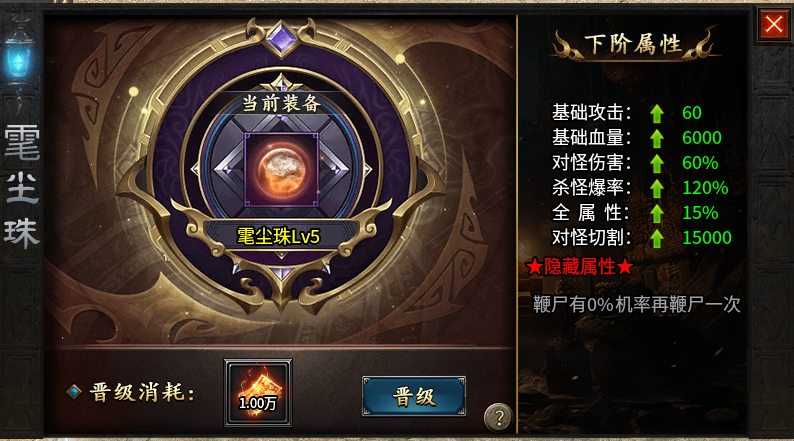Click the 鞭尸有0%机率再鞭尸一次 description text
This screenshot has width=794, height=441.
pyautogui.click(x=637, y=304)
